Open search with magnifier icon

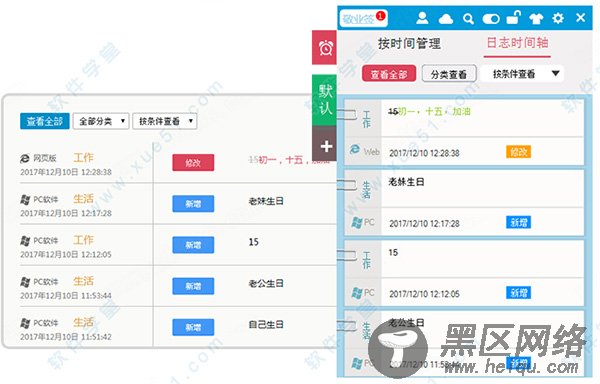[x=468, y=18]
